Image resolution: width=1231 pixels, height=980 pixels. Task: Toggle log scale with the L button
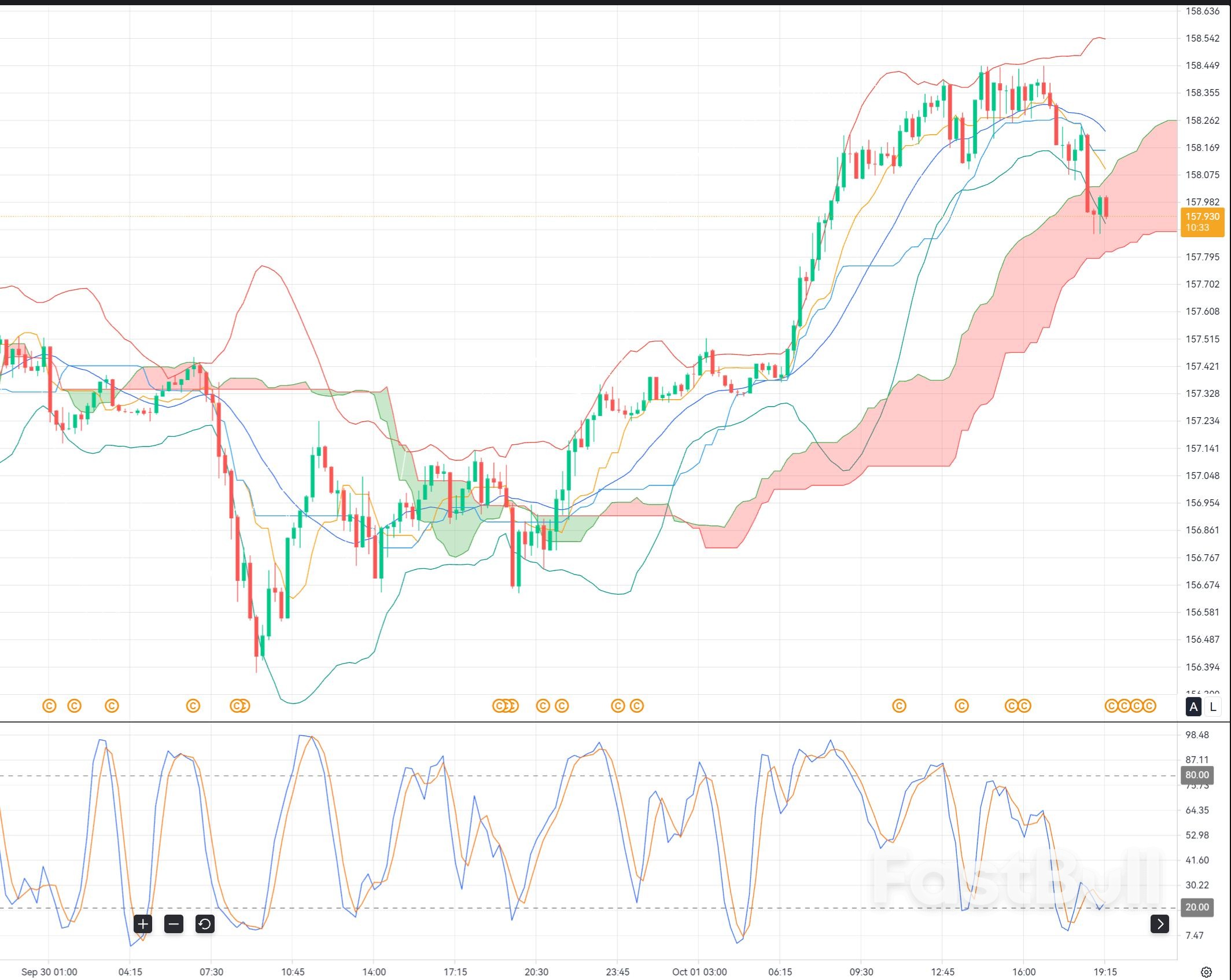(x=1213, y=706)
